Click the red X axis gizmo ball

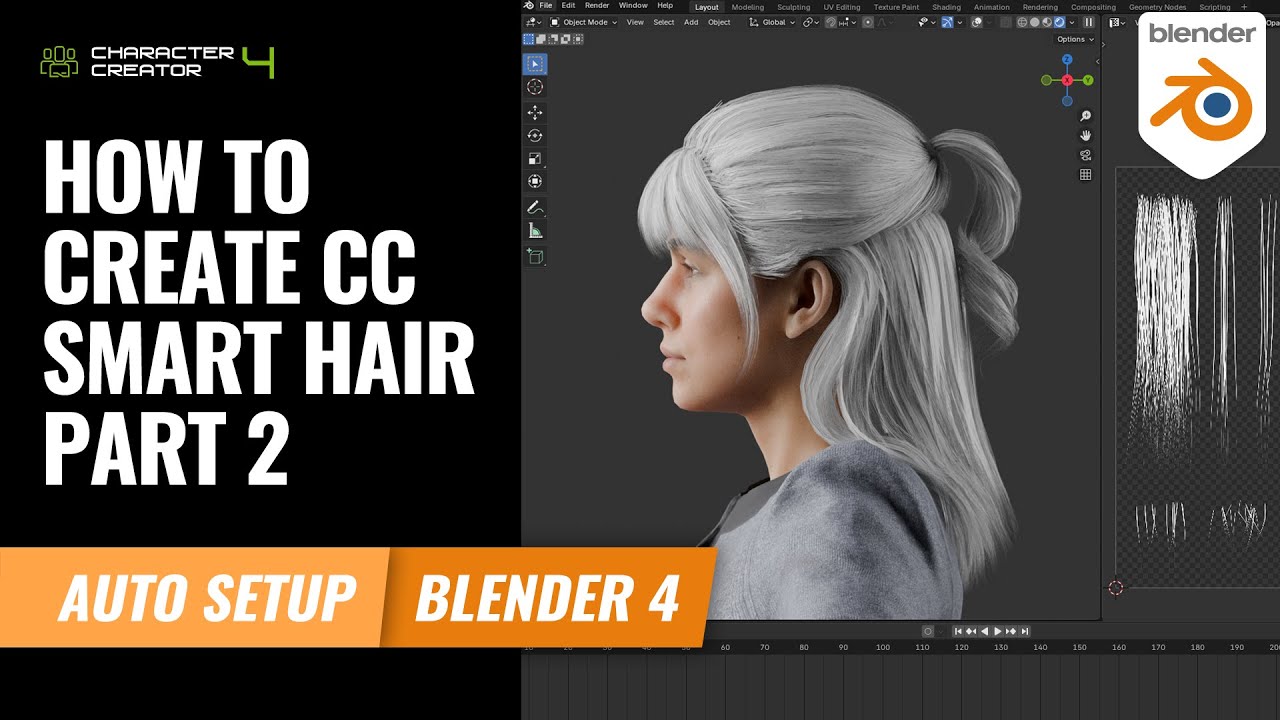pos(1067,80)
